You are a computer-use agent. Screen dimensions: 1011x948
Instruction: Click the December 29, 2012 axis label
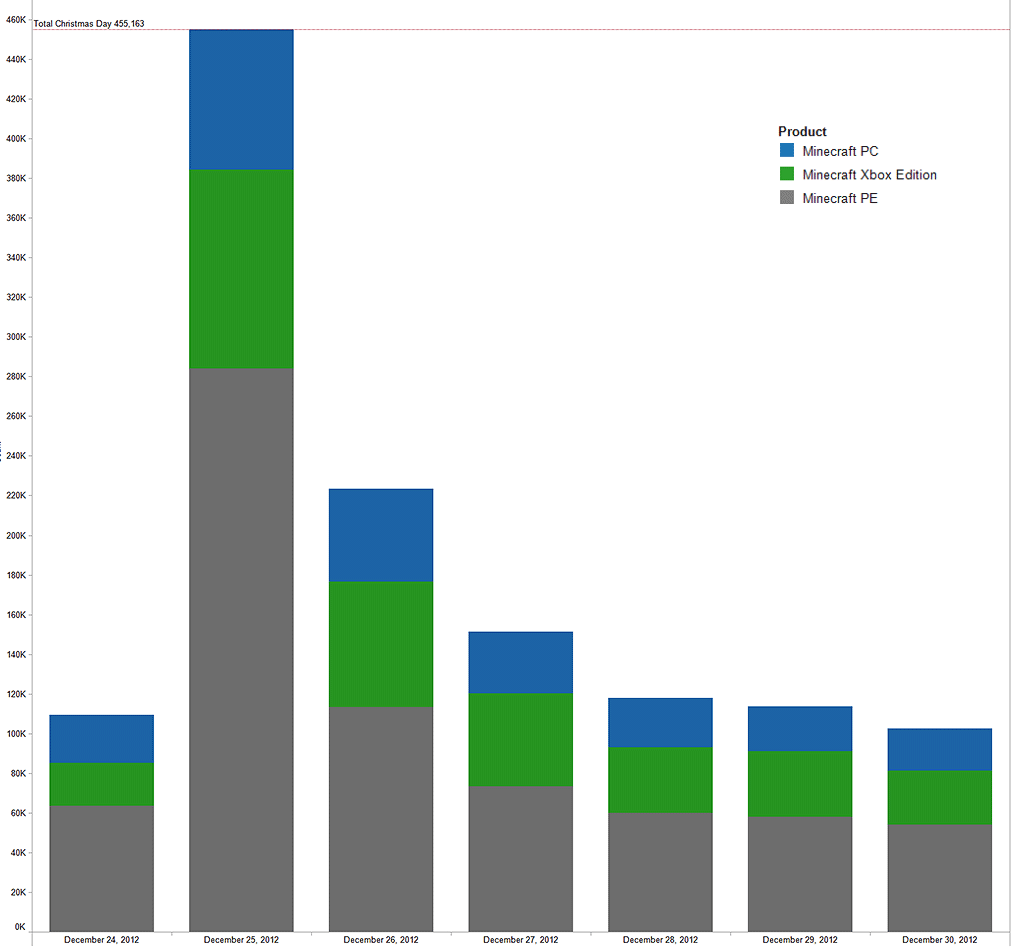point(800,940)
